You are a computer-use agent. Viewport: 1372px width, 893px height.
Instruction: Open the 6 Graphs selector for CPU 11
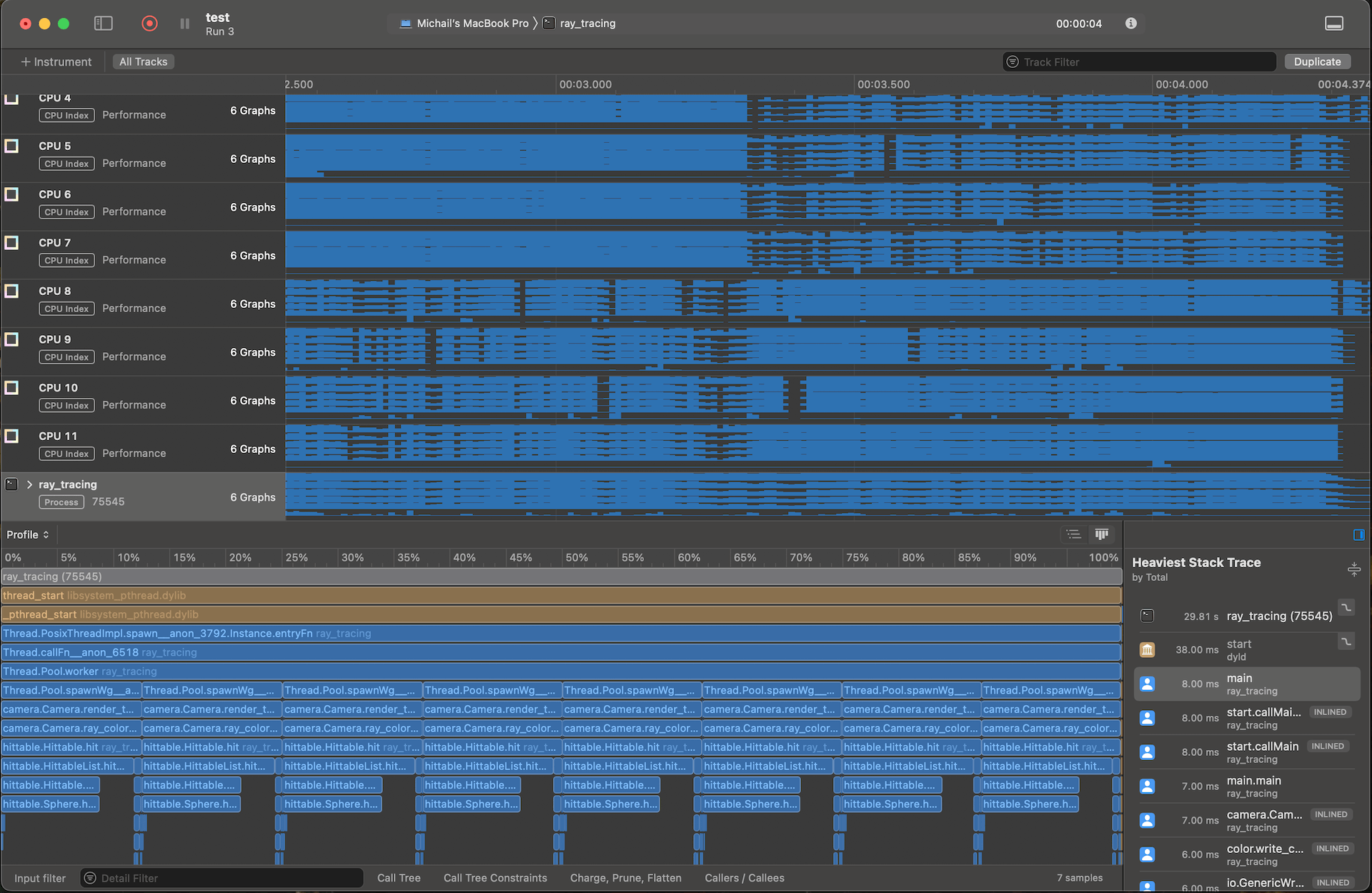(x=253, y=449)
